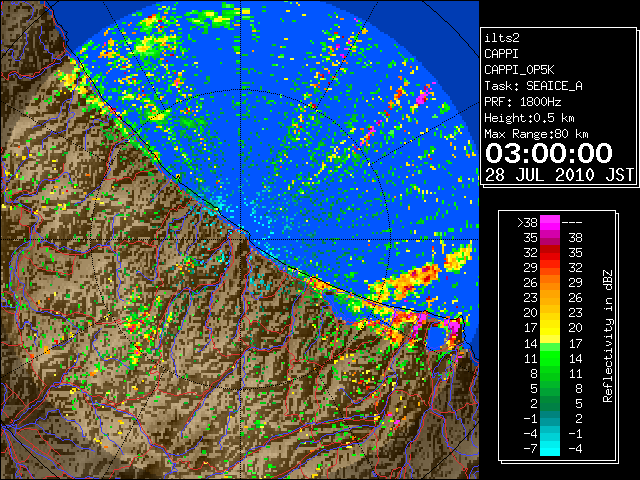Image resolution: width=640 pixels, height=480 pixels.
Task: Click the yellow 17 dBZ legend color
Action: point(550,328)
